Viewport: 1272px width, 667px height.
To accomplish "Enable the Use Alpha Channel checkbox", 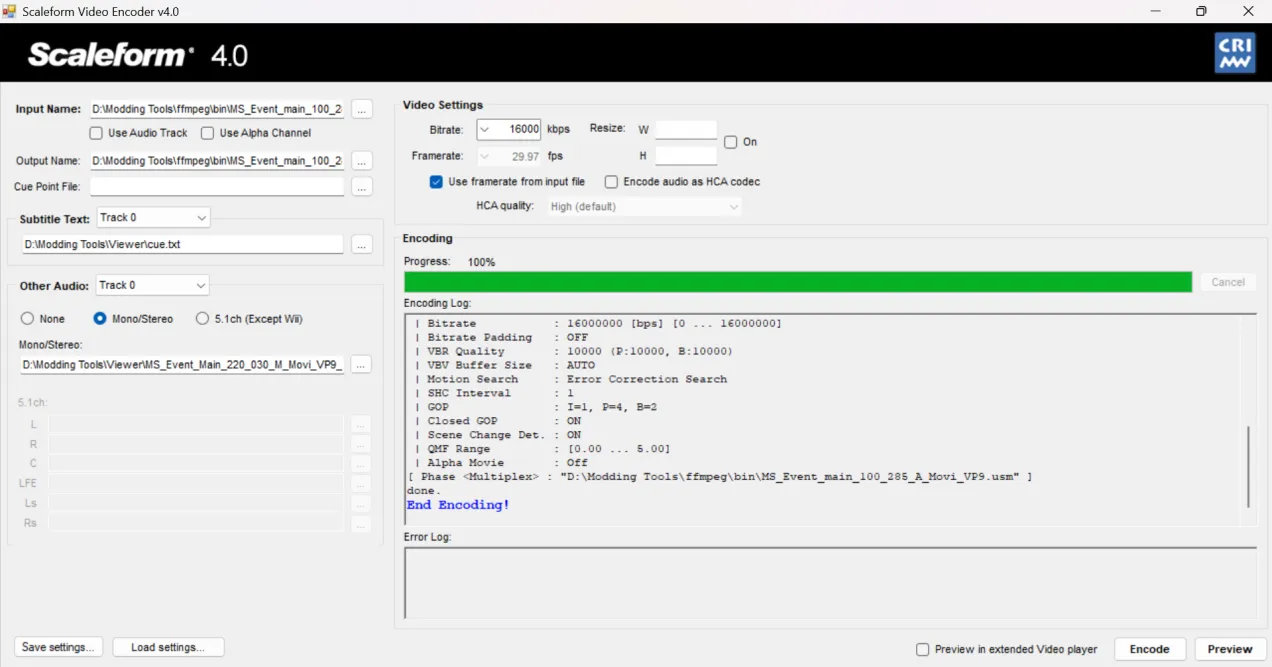I will (x=208, y=133).
